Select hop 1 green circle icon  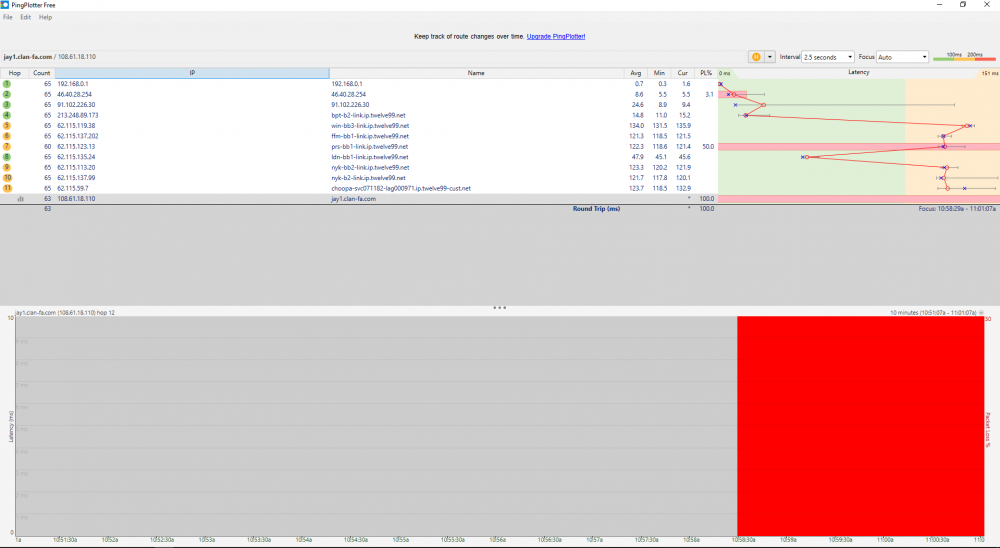pos(7,84)
